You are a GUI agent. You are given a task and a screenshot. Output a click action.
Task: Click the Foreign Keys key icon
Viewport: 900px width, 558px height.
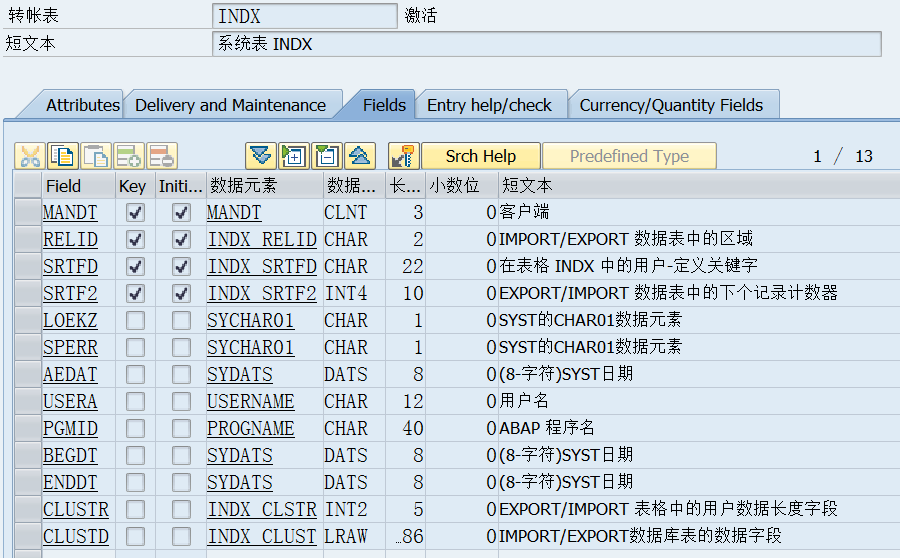(x=404, y=156)
